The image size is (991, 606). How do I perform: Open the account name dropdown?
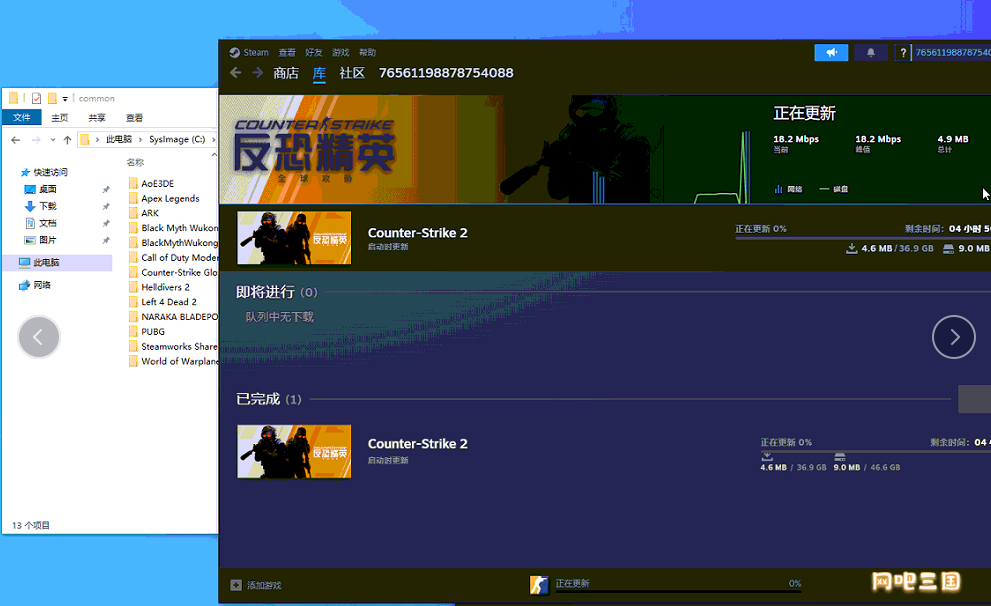(952, 52)
